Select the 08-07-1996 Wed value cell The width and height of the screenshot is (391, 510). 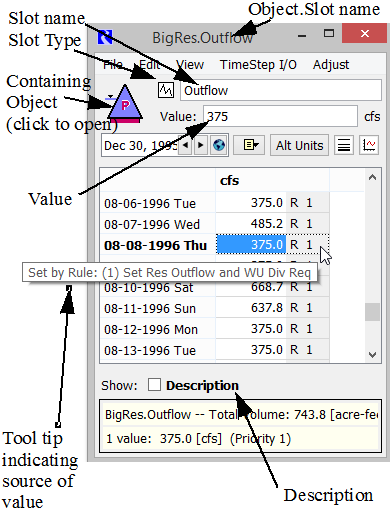(x=251, y=223)
